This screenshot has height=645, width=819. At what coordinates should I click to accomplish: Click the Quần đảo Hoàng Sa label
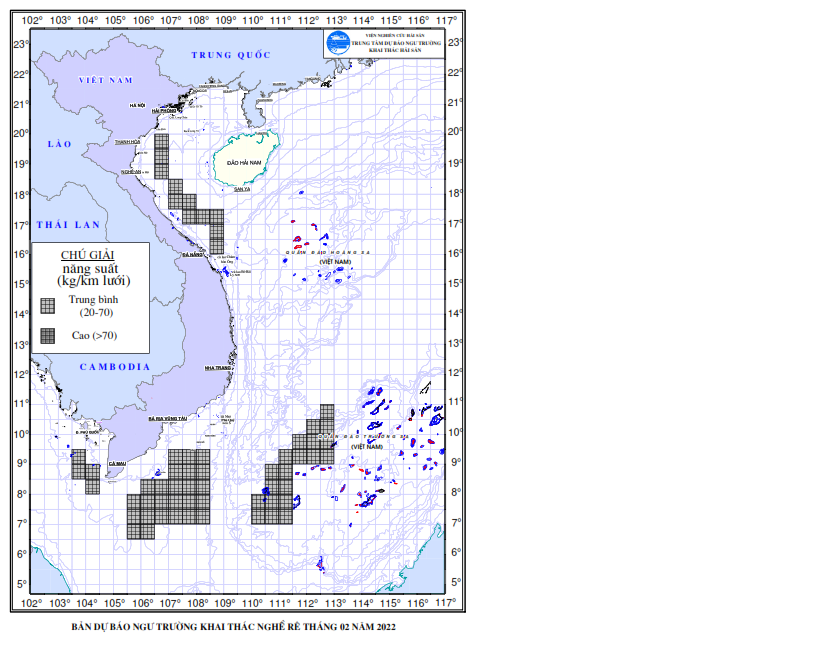click(327, 252)
